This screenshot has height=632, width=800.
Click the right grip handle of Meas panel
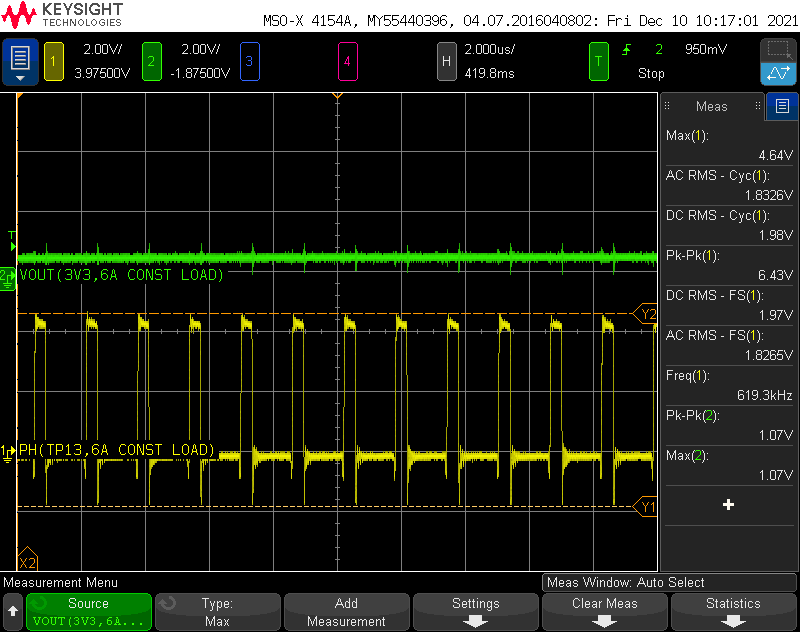(758, 106)
